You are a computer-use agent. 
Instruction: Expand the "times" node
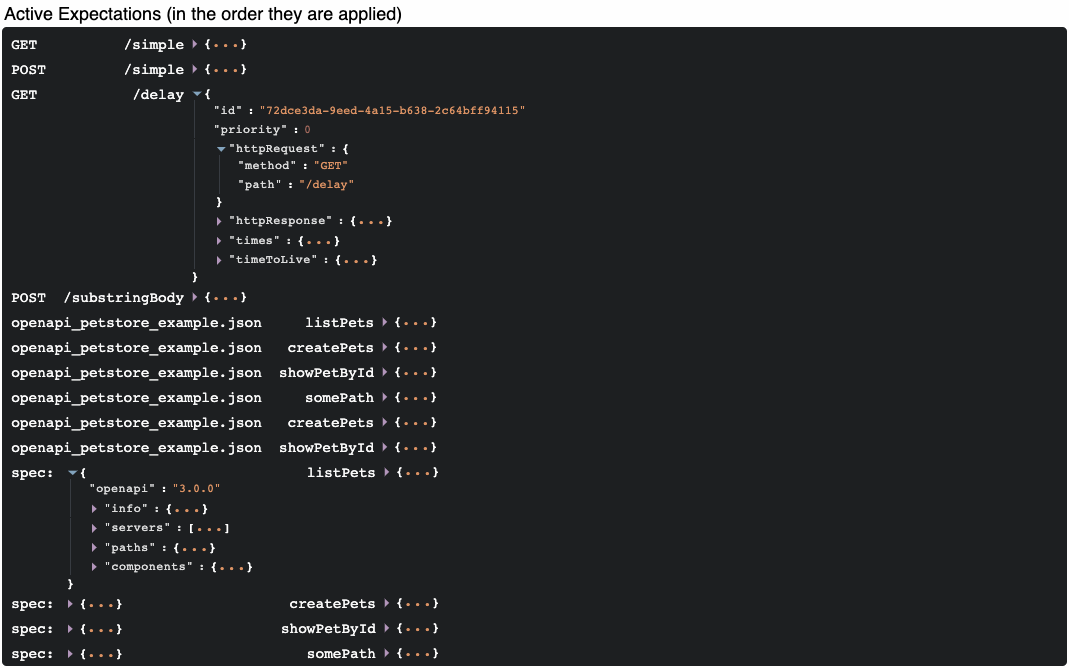tap(220, 241)
